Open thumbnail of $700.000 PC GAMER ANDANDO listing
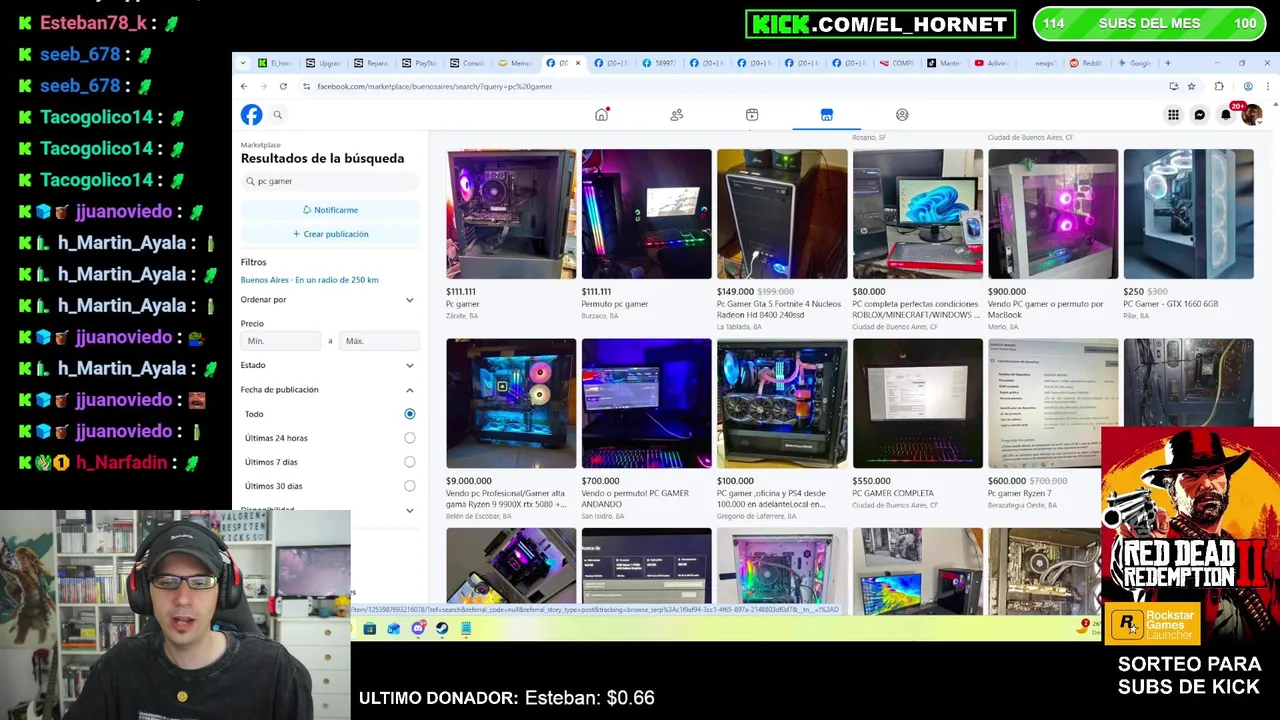Viewport: 1280px width, 720px height. 647,403
